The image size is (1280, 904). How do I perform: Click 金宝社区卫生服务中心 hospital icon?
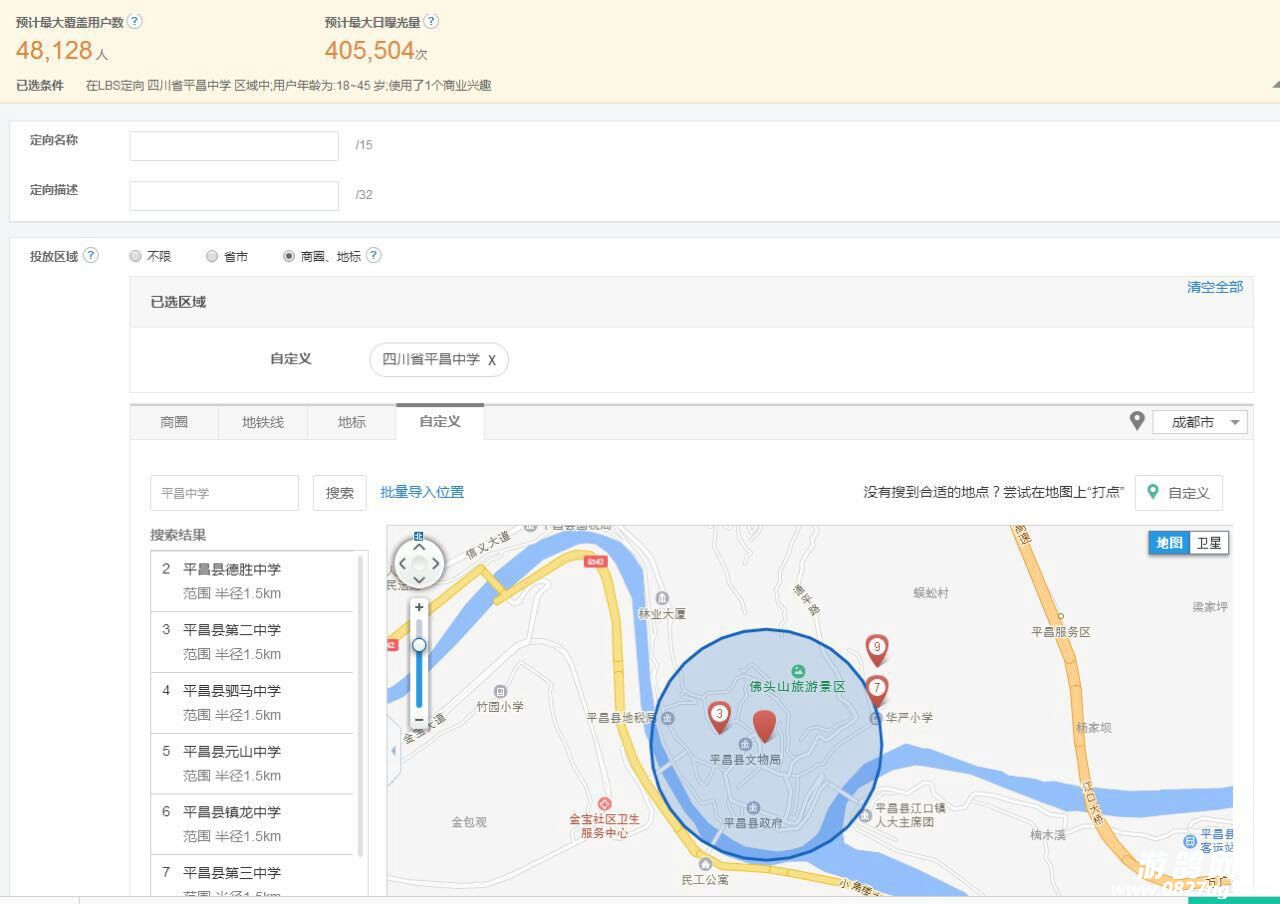[x=604, y=803]
